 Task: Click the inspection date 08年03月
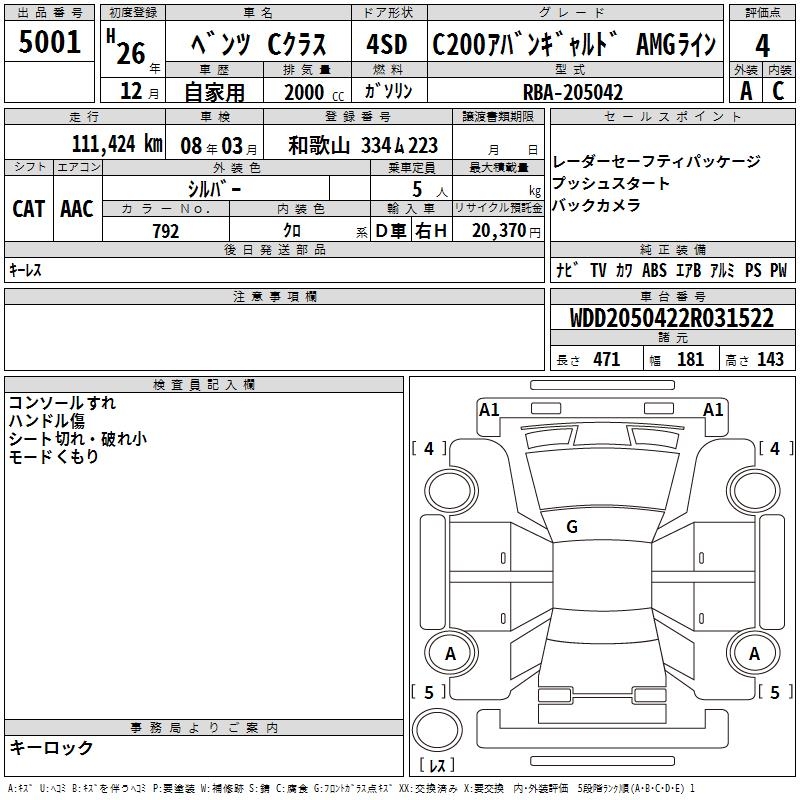point(219,146)
